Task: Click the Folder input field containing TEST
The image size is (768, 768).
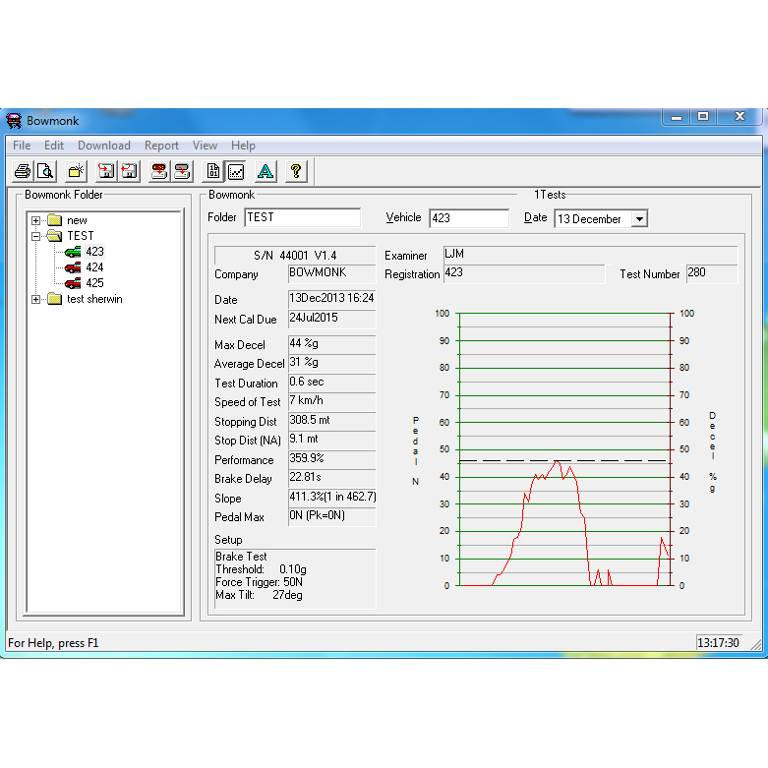Action: coord(302,217)
